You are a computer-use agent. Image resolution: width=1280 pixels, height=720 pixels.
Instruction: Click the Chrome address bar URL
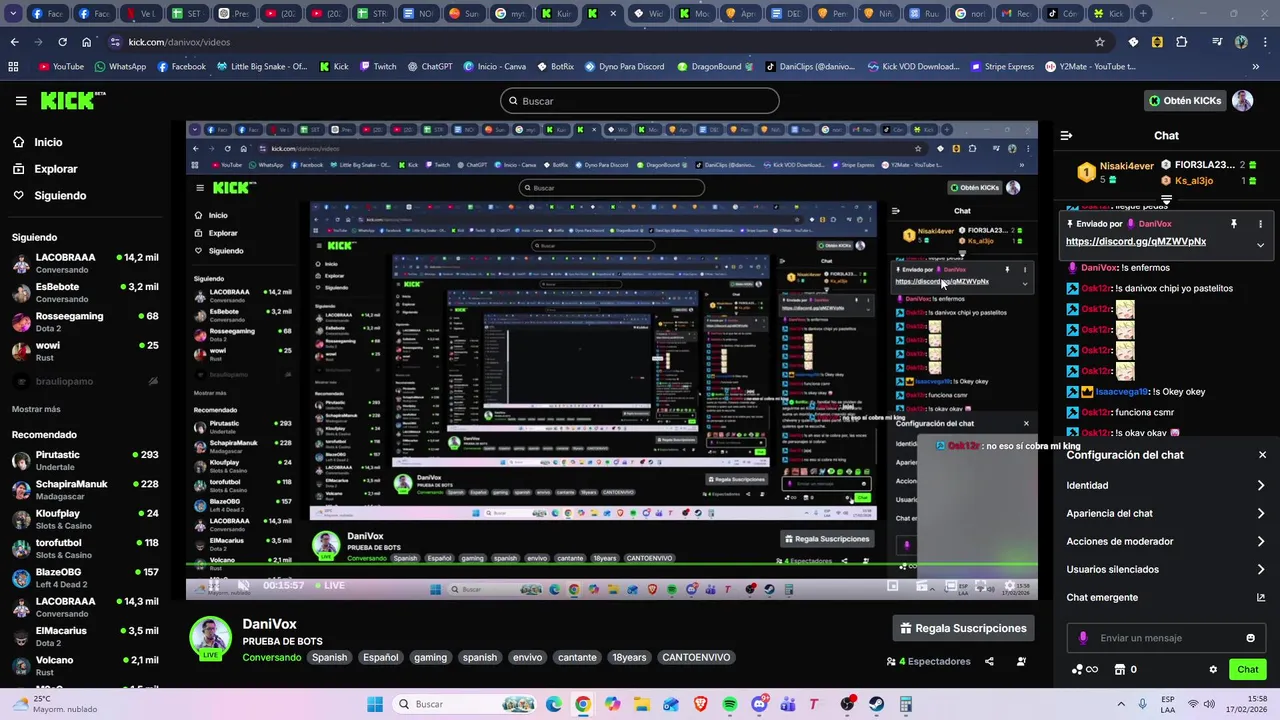pos(179,42)
